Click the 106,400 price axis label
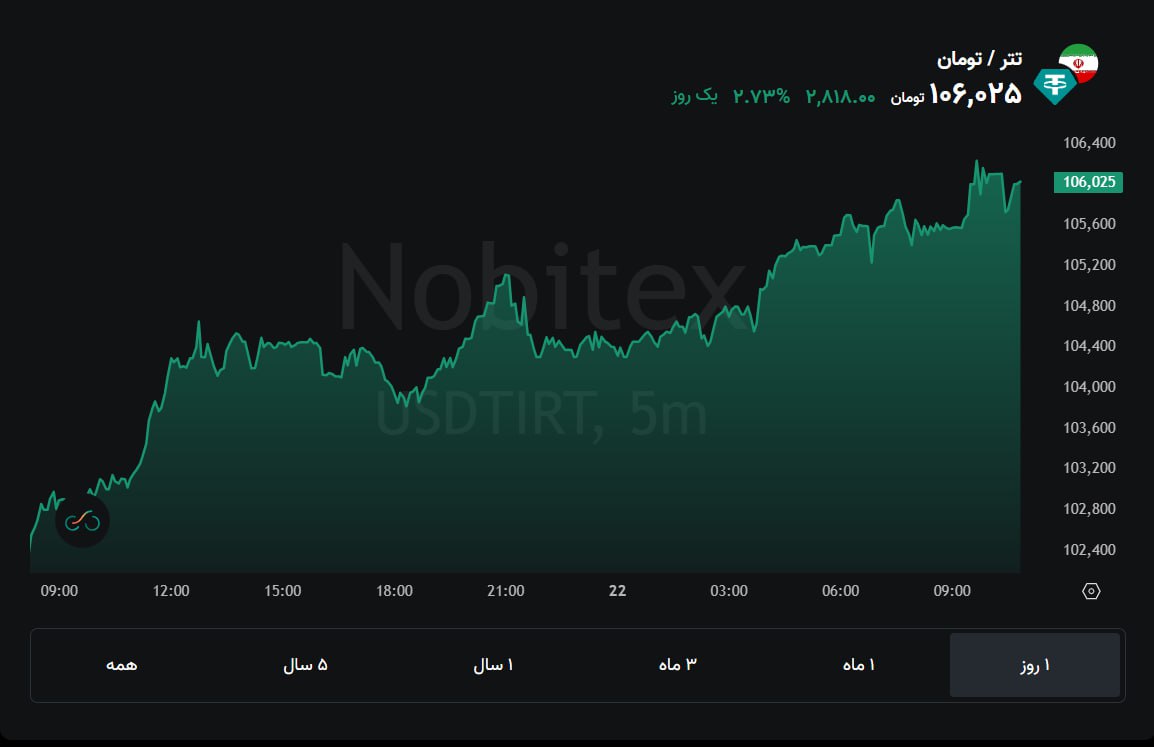The image size is (1154, 747). coord(1089,143)
